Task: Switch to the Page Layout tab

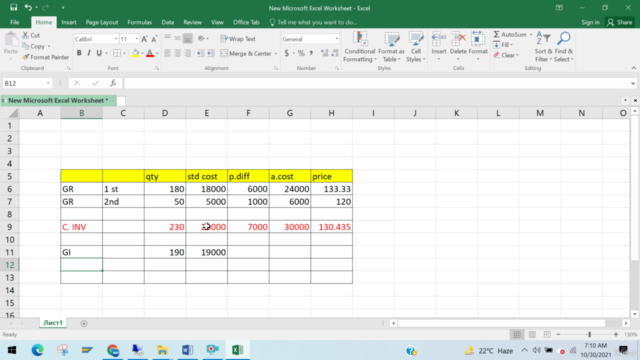Action: (x=102, y=22)
